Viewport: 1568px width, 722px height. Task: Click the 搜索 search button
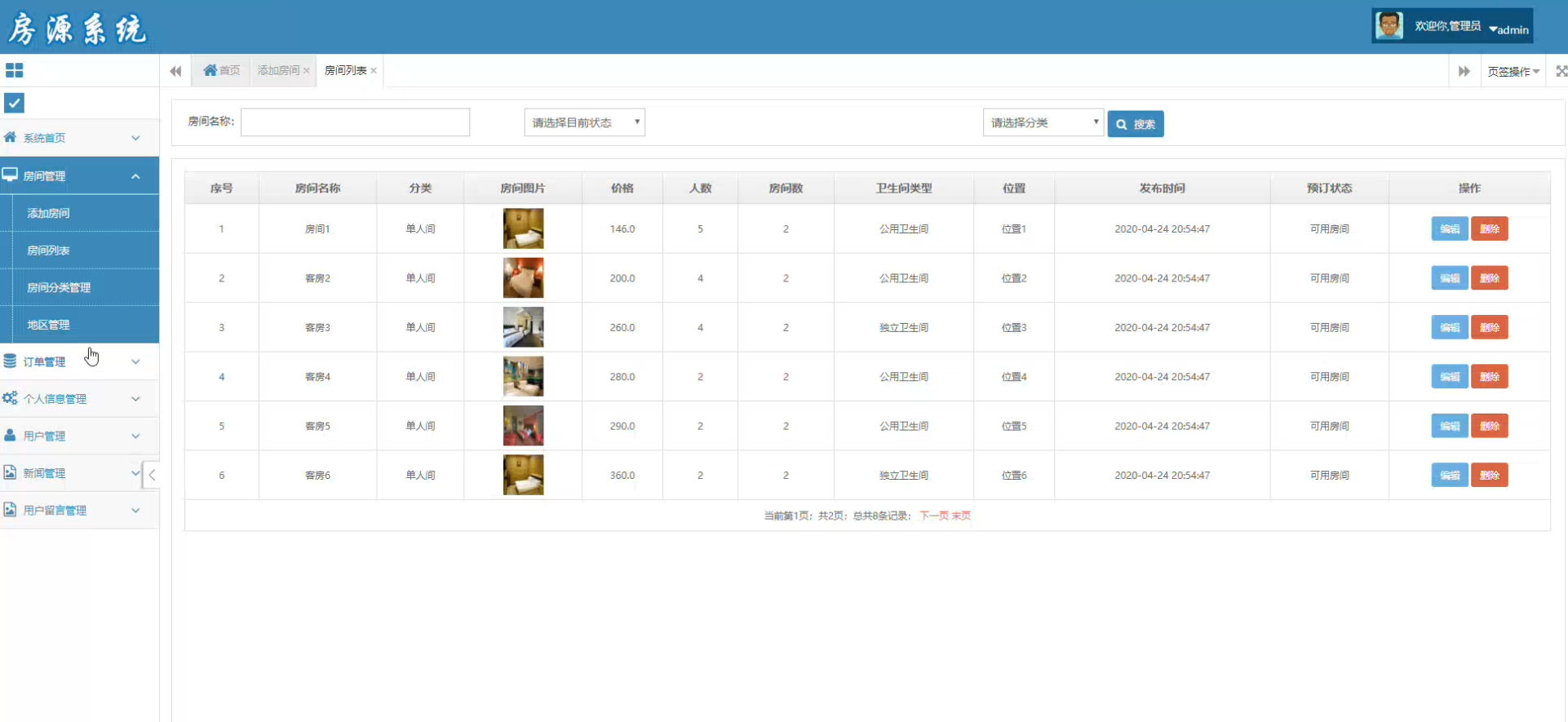[1136, 124]
